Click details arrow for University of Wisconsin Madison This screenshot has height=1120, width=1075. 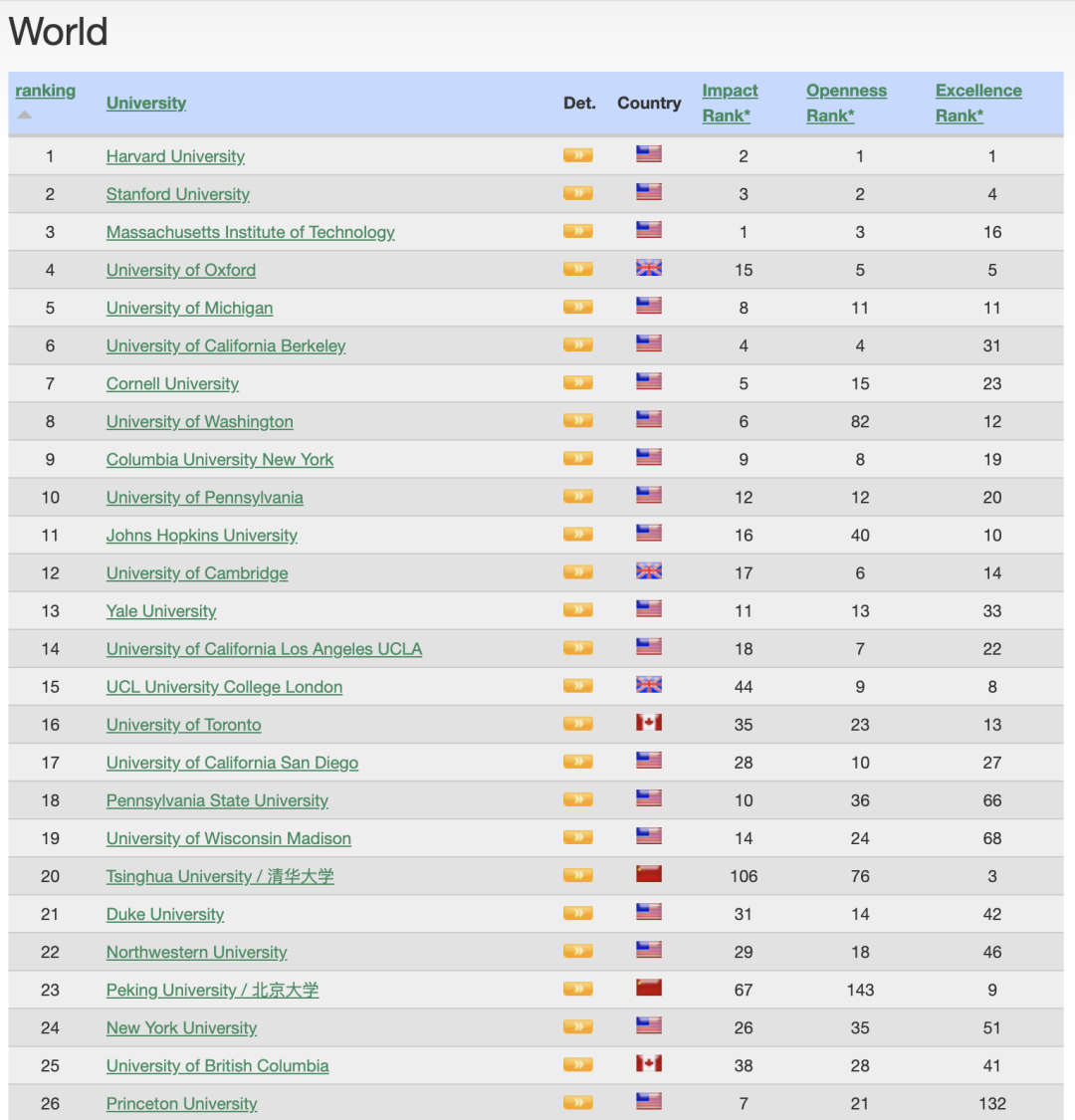tap(578, 836)
